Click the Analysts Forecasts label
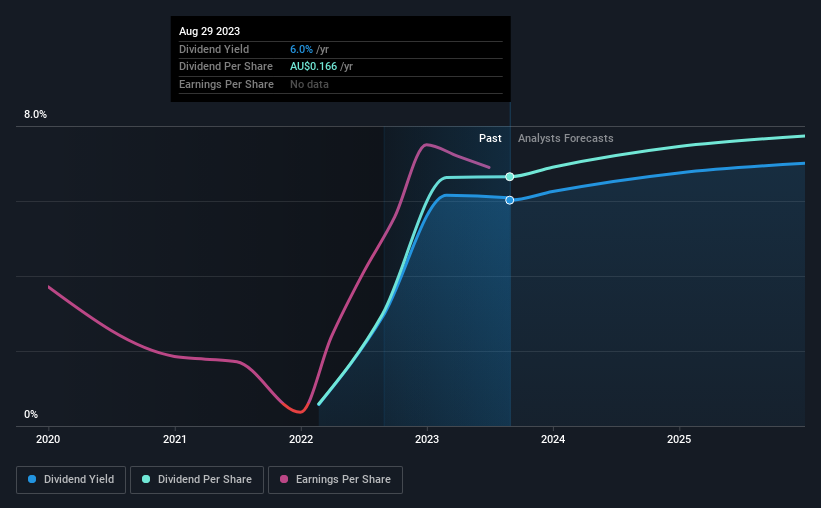Viewport: 821px width, 508px height. 565,138
